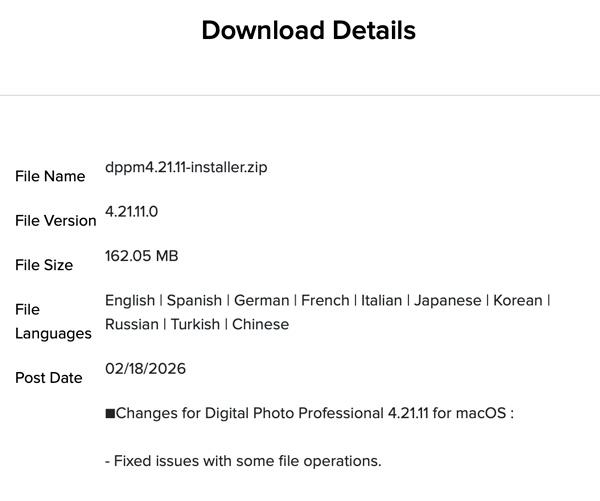Click Chinese in the languages list
The height and width of the screenshot is (501, 600).
point(260,324)
